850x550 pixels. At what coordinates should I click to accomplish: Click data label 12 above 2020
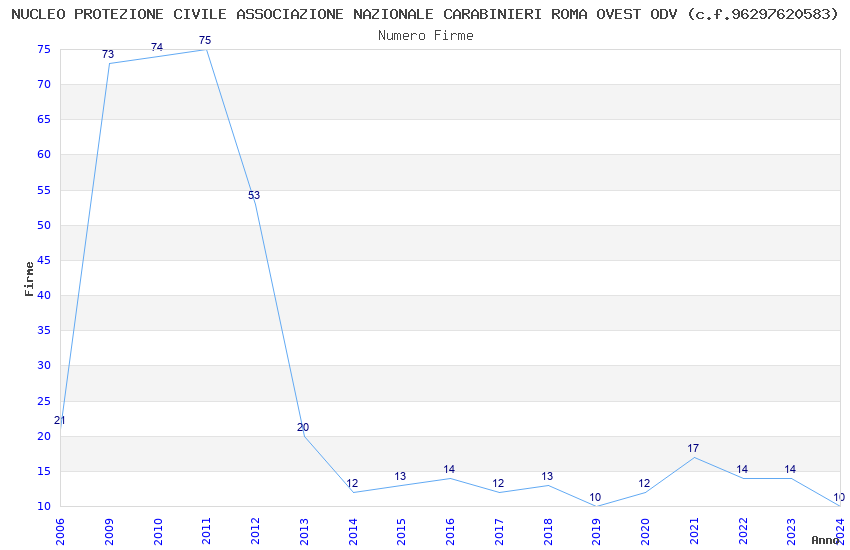coord(644,483)
